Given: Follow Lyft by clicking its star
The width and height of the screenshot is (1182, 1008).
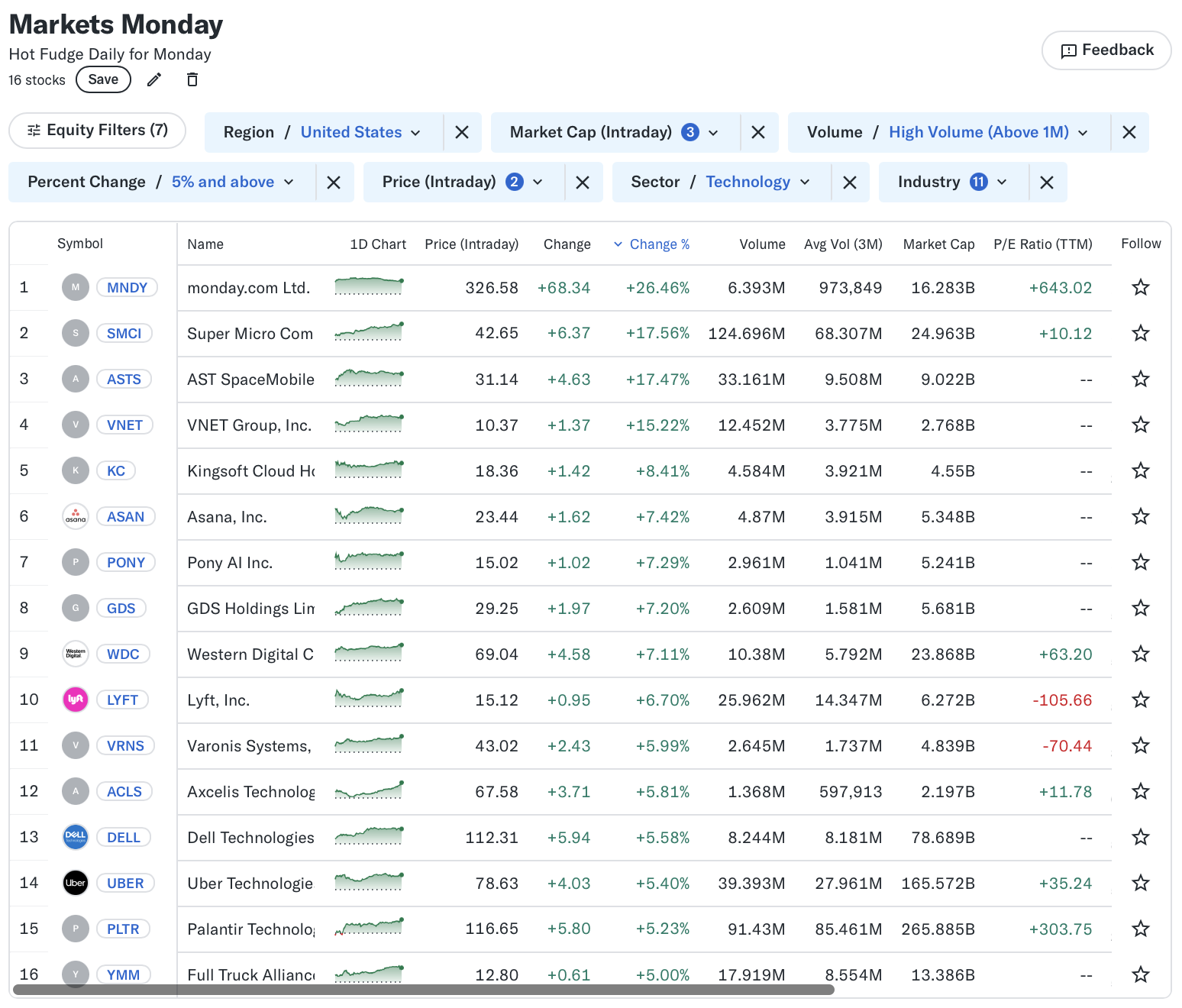Looking at the screenshot, I should click(x=1140, y=699).
